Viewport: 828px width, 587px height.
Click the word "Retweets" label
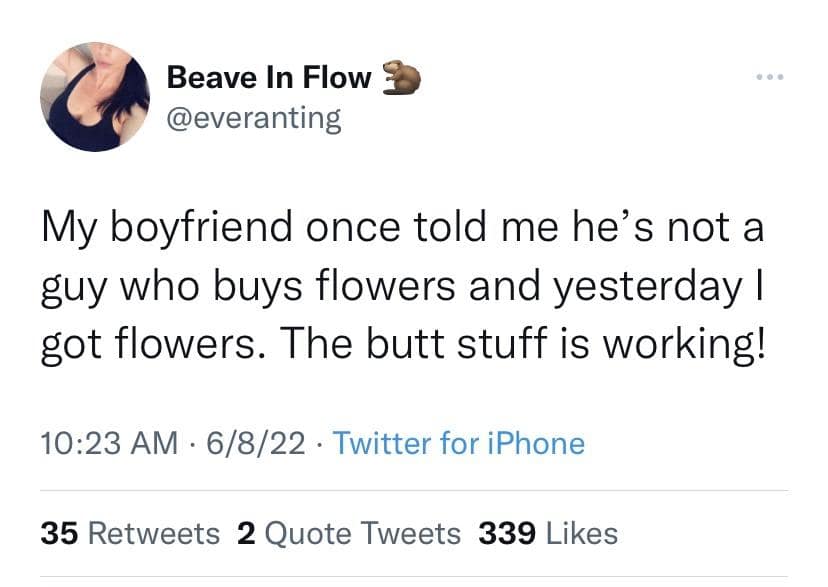pos(154,533)
